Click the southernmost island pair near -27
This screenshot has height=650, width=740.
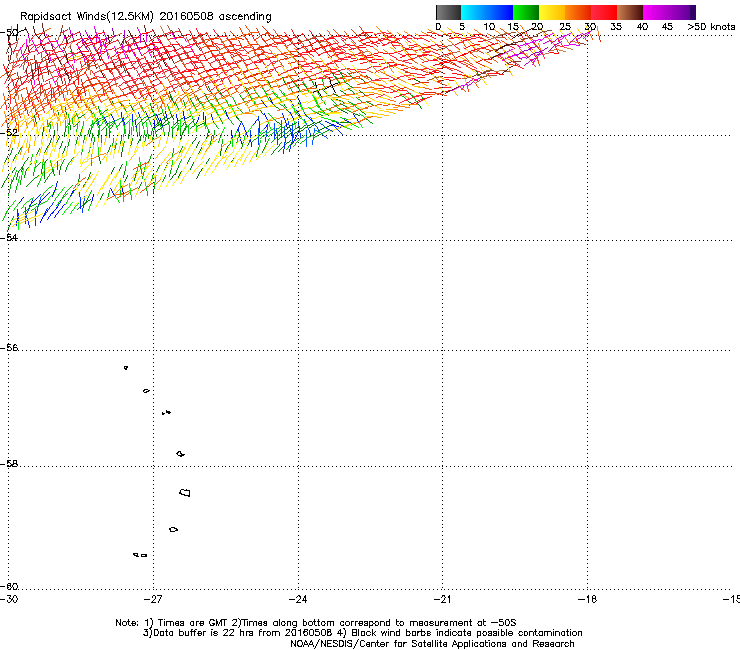(x=140, y=555)
